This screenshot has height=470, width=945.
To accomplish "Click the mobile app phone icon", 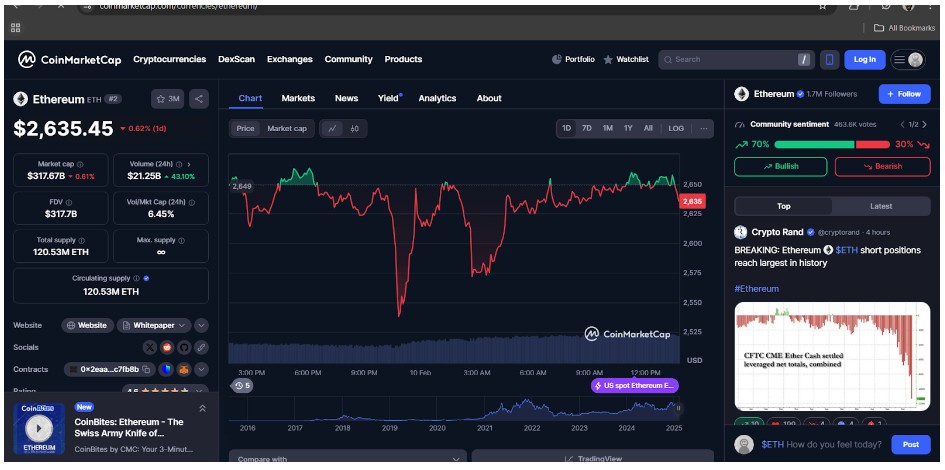I will [x=829, y=59].
